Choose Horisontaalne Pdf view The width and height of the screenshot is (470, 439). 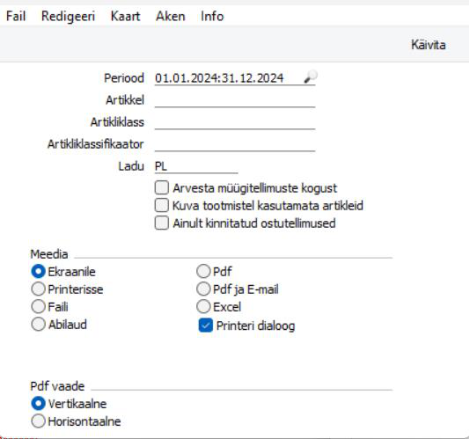point(38,421)
